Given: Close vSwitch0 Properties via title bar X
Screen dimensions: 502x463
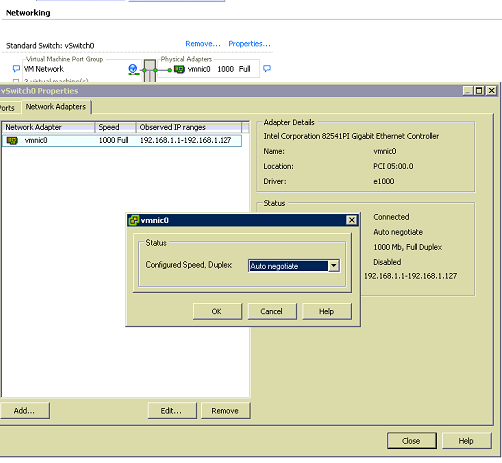Looking at the screenshot, I should (x=491, y=91).
